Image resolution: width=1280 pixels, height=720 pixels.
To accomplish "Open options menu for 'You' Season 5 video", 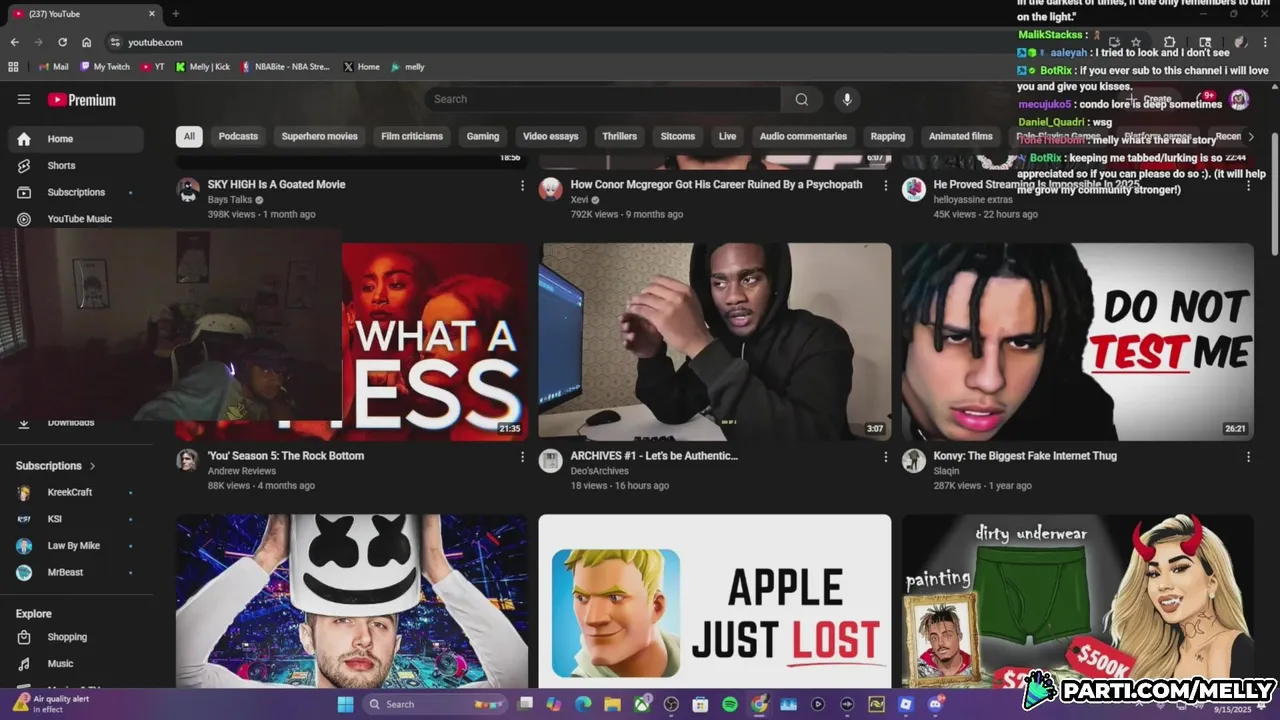I will coord(522,457).
